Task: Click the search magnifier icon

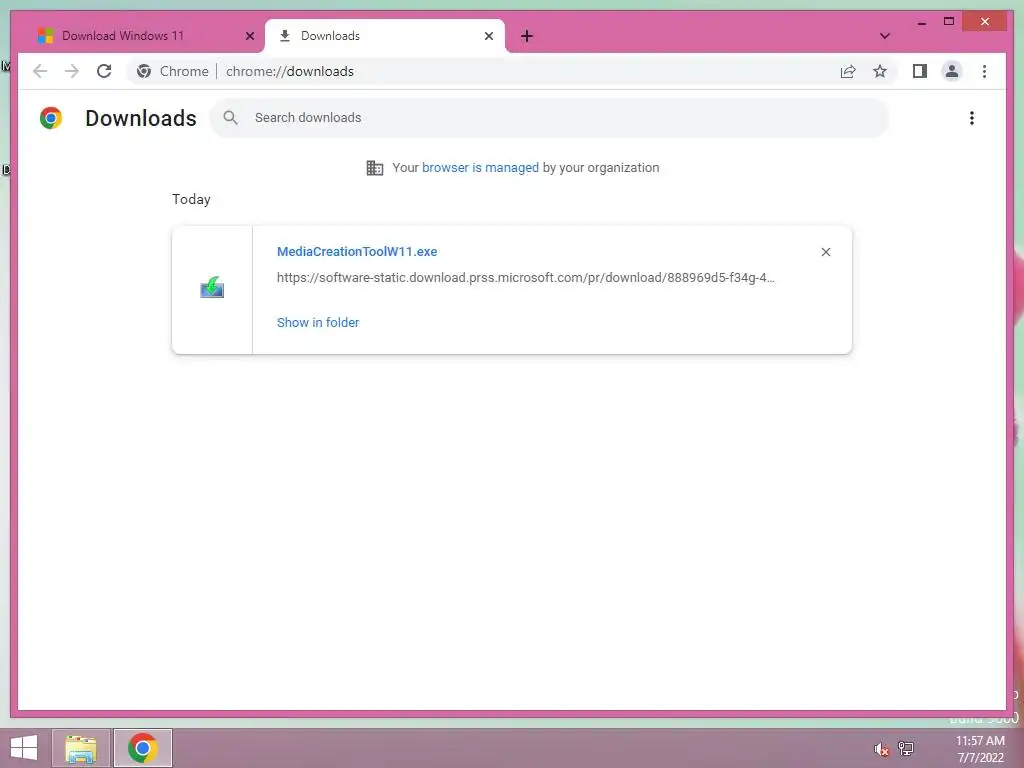Action: pyautogui.click(x=231, y=118)
